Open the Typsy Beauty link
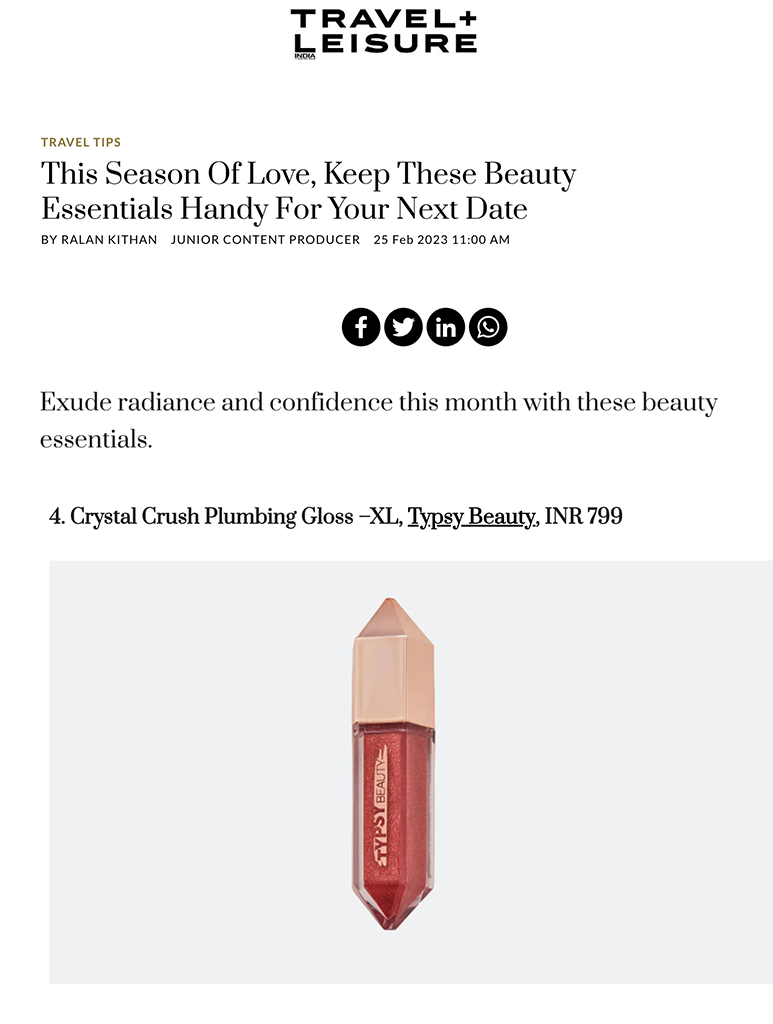 (x=472, y=517)
